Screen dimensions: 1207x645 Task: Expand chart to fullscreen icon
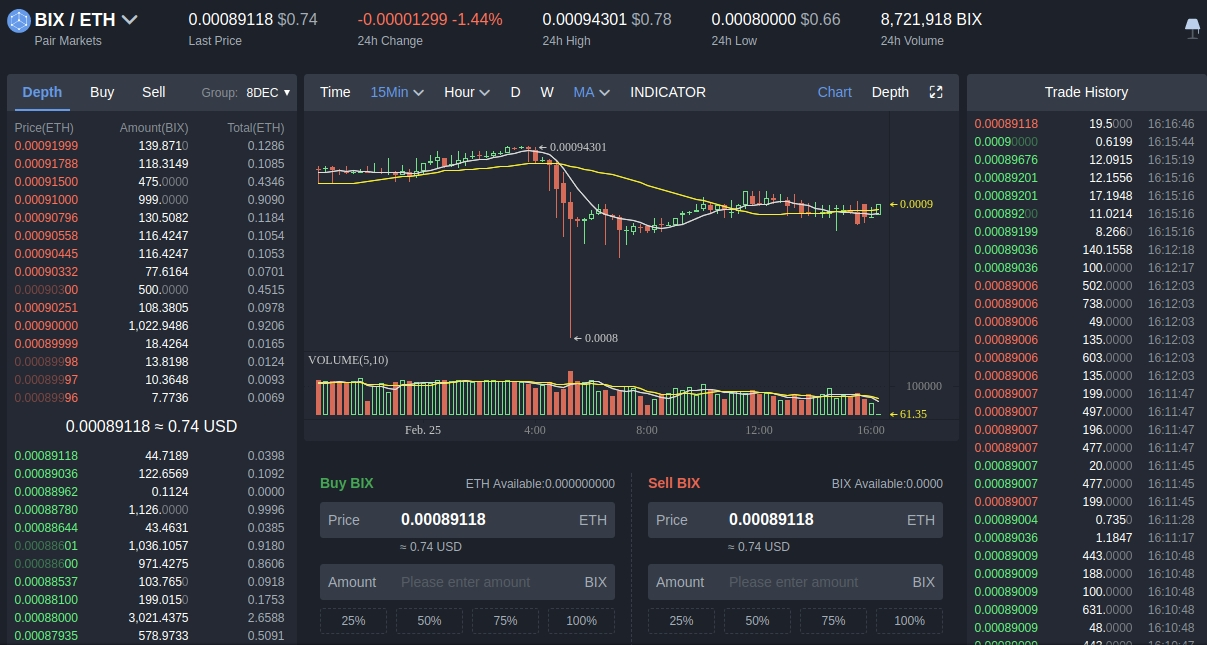(936, 92)
